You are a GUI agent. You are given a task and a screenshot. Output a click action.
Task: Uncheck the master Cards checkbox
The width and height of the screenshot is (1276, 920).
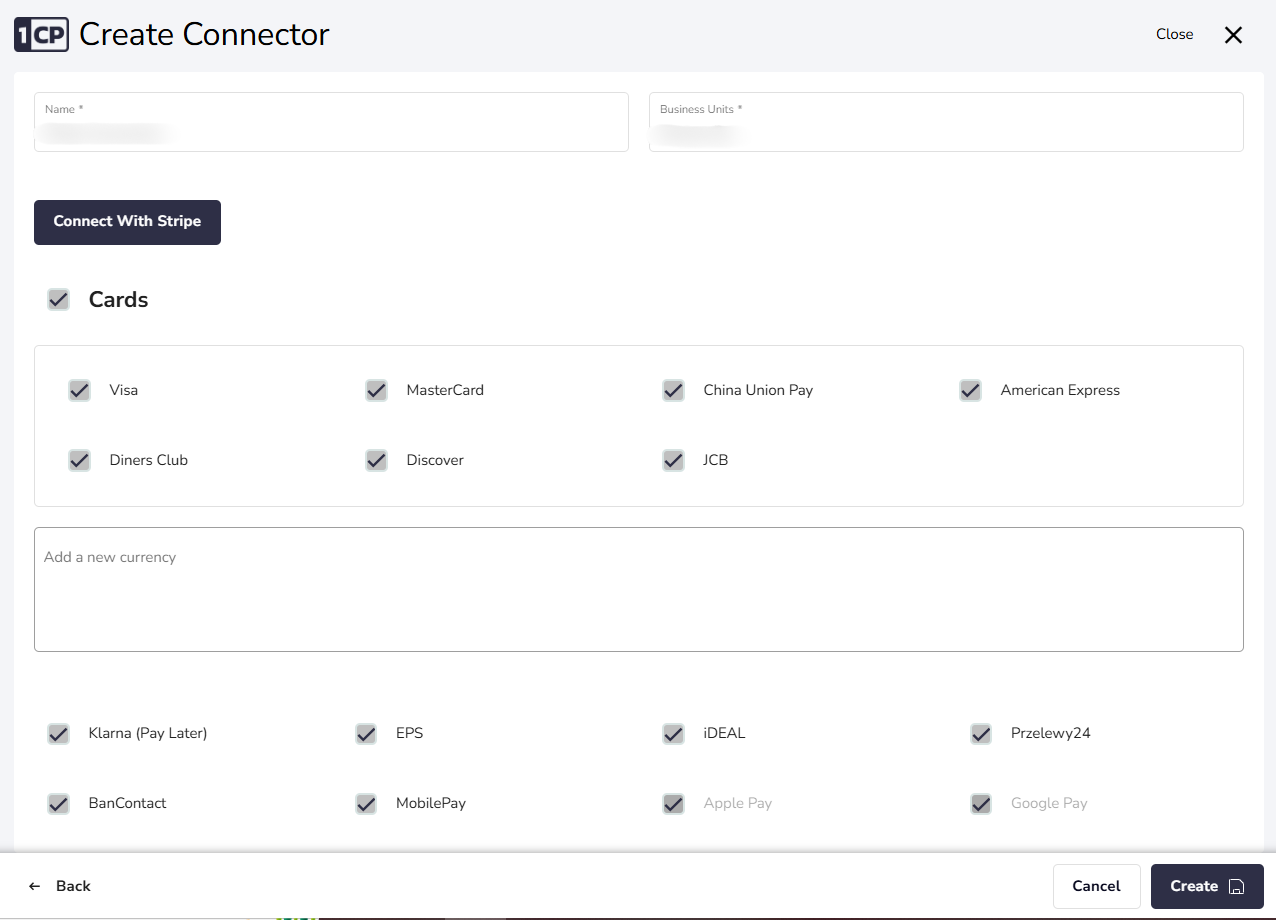(x=59, y=300)
